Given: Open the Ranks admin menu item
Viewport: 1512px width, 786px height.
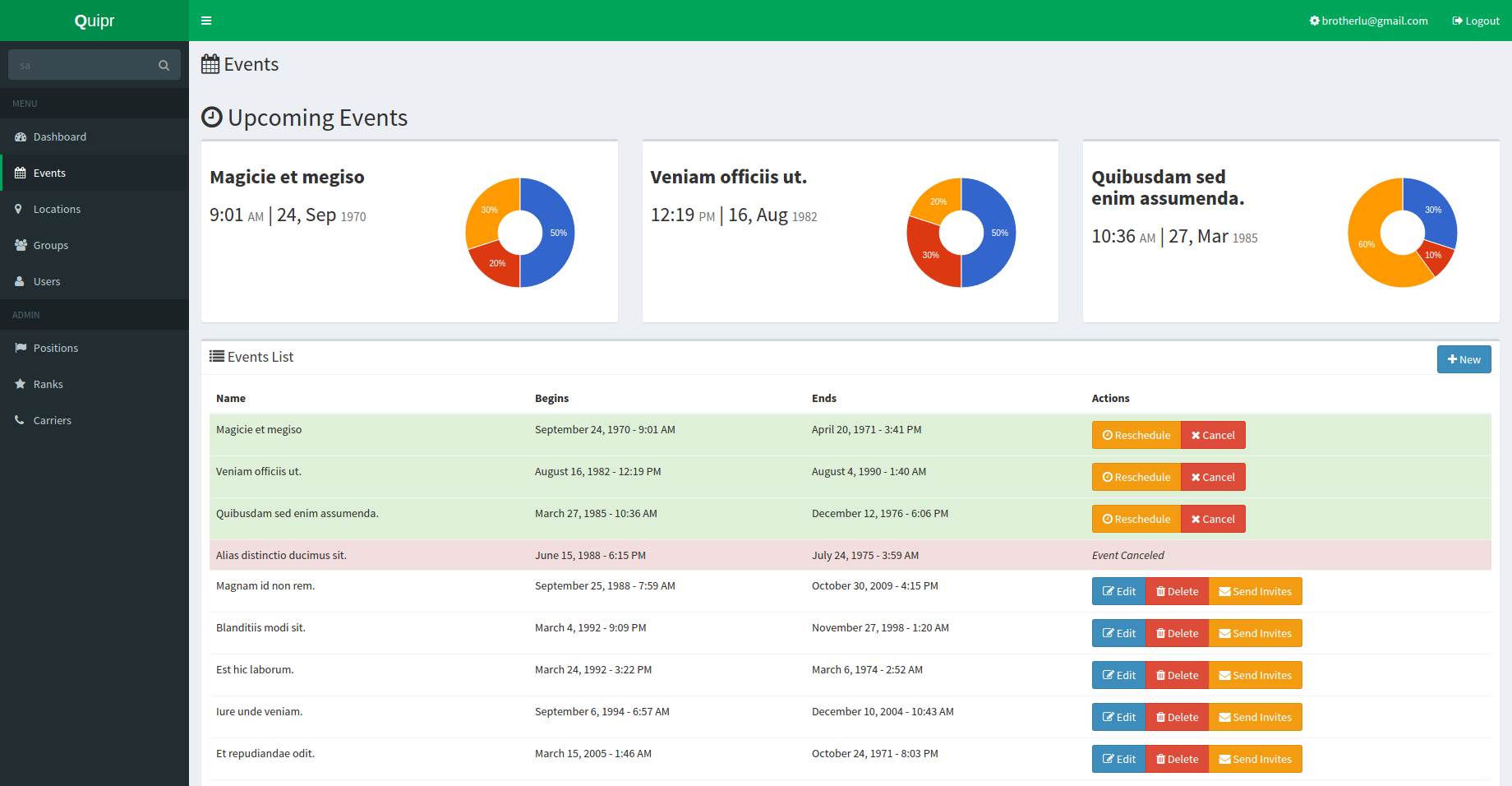Looking at the screenshot, I should [94, 384].
